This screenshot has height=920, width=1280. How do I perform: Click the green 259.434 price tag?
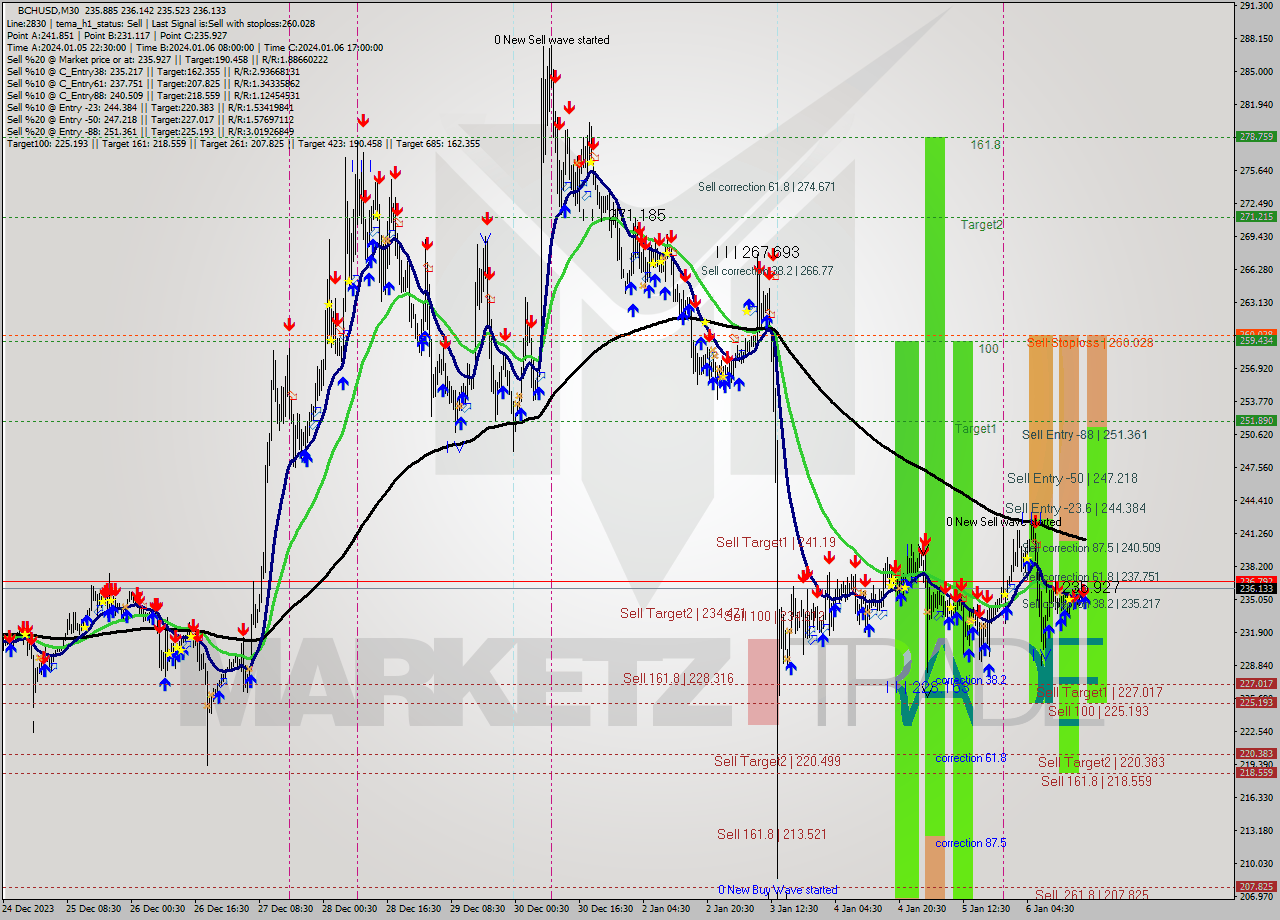click(1256, 341)
